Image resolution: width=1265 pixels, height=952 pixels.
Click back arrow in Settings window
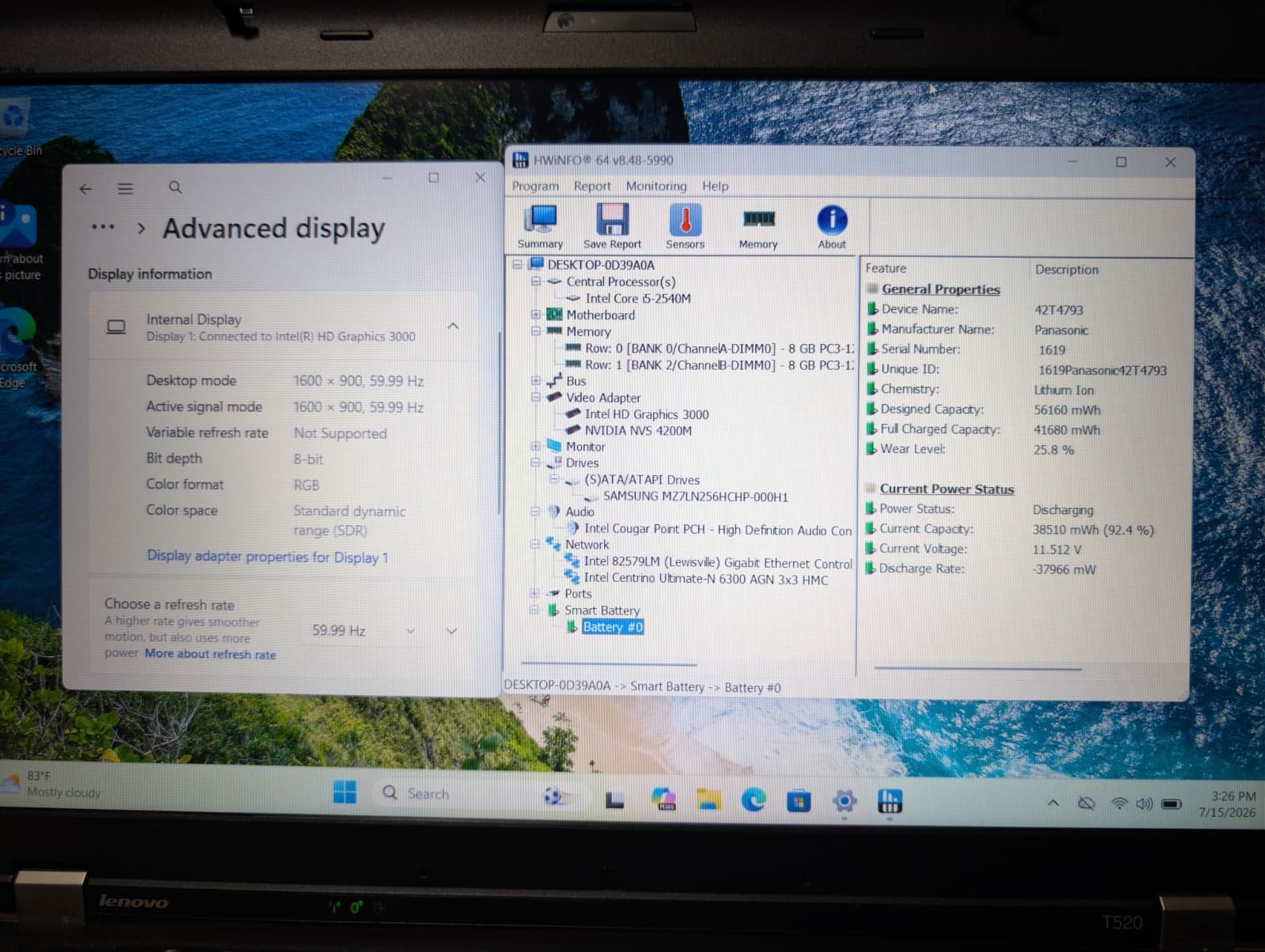point(85,188)
